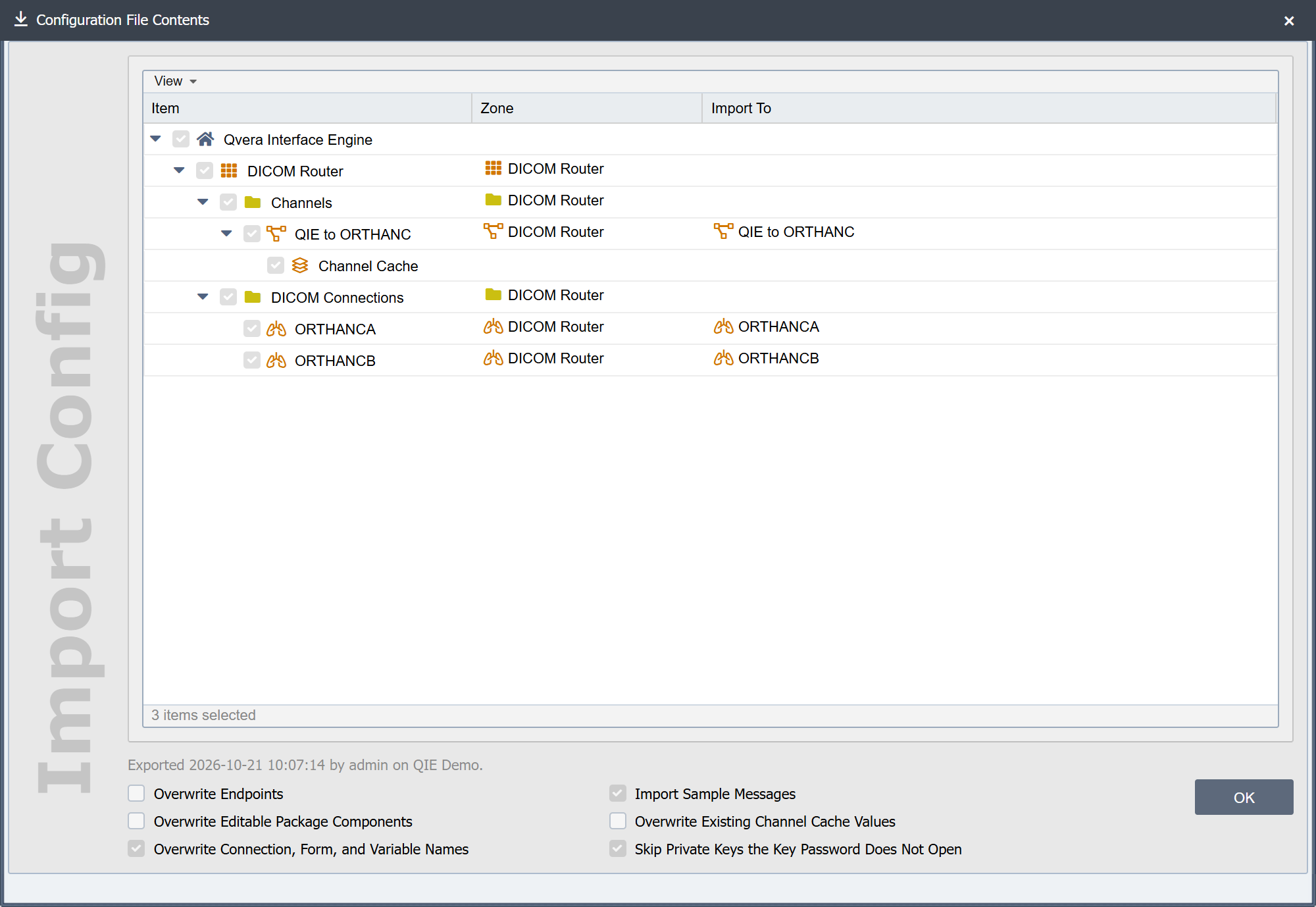Click the Item column header

point(307,108)
